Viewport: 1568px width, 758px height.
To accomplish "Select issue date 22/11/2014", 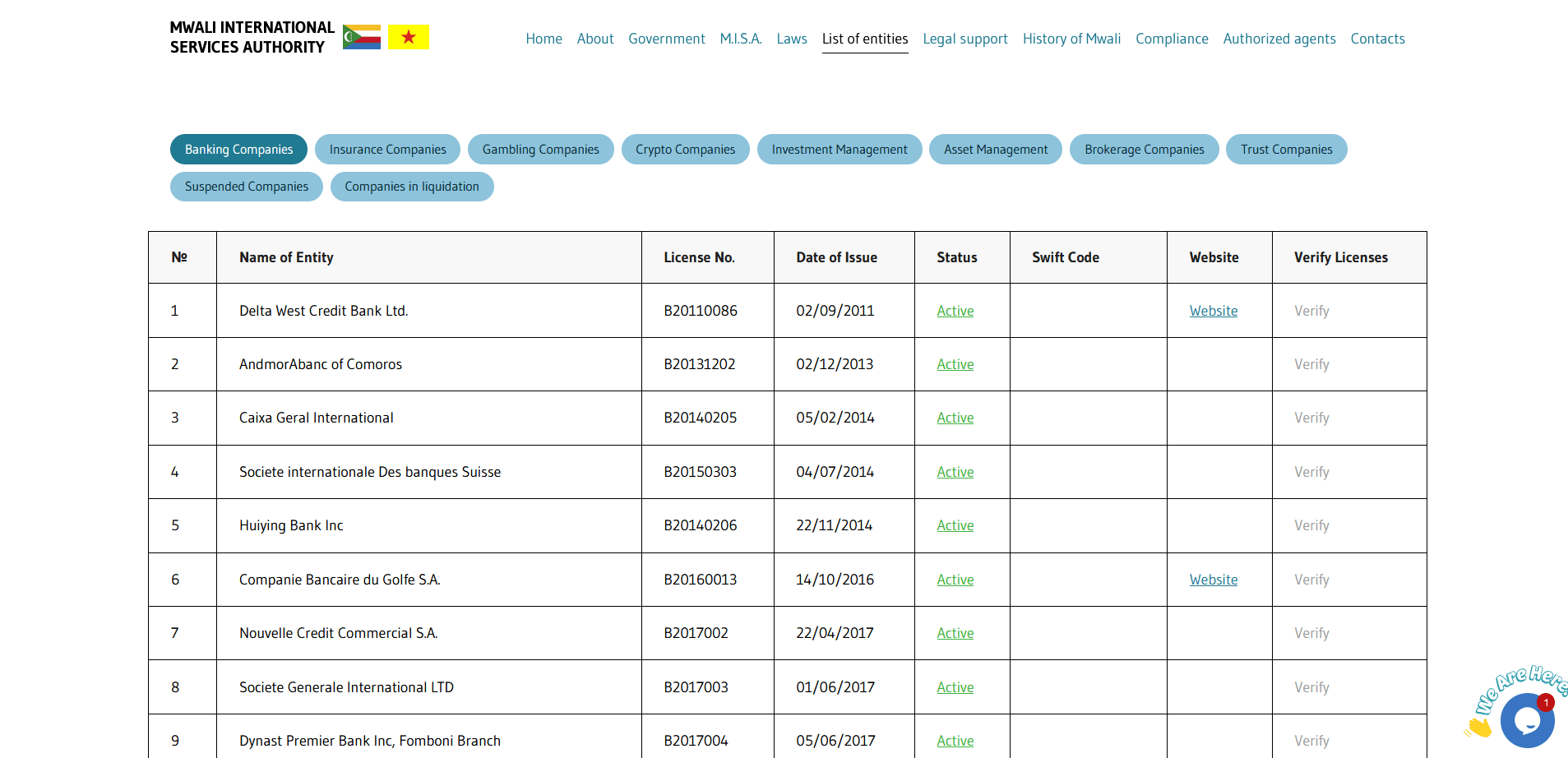I will coord(834,525).
